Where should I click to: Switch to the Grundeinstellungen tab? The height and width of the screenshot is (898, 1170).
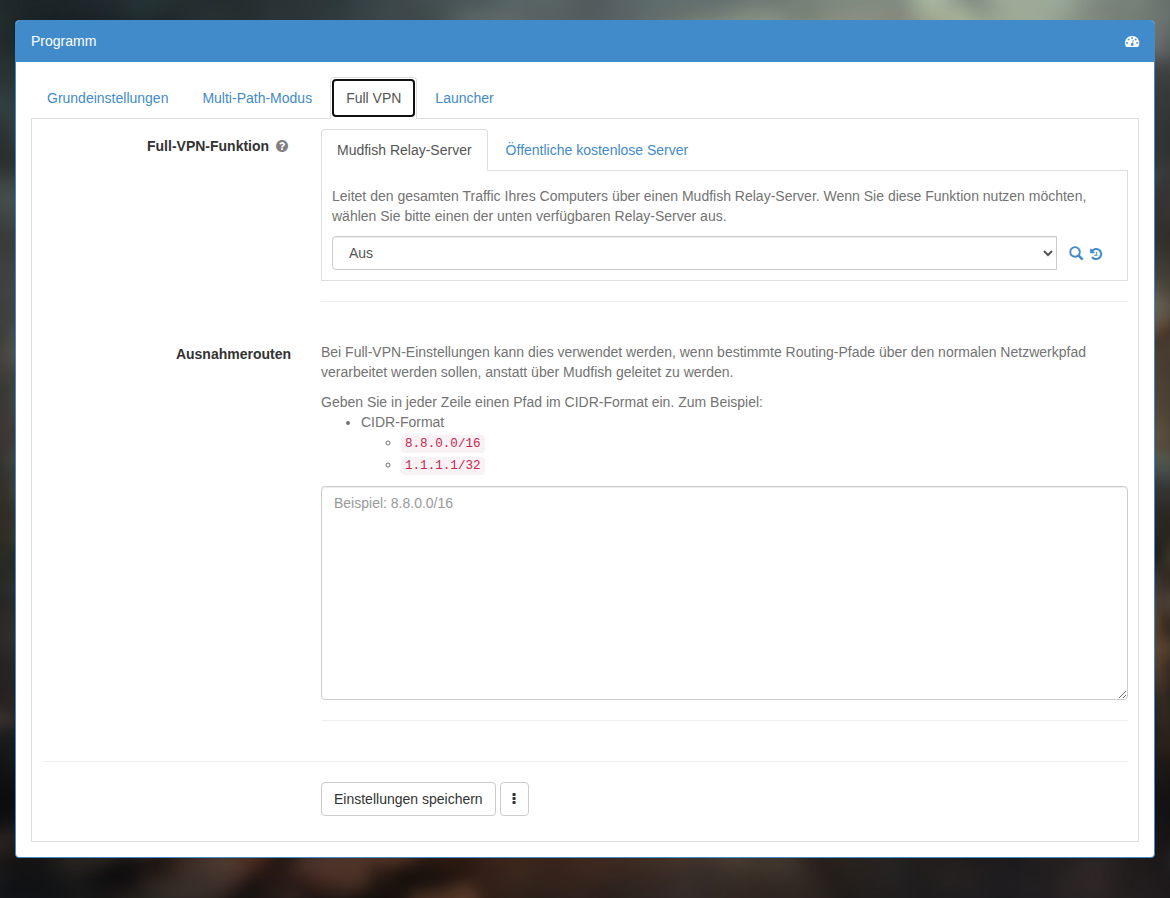click(x=107, y=98)
